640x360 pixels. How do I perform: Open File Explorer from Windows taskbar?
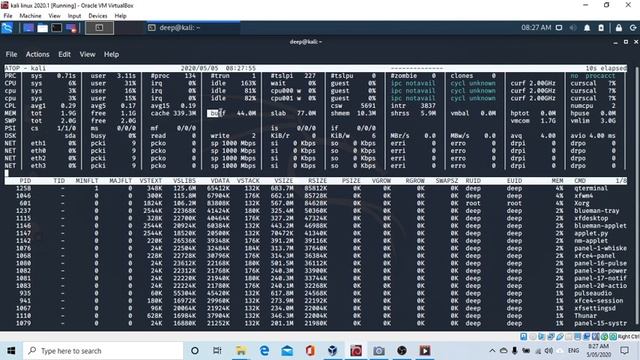click(241, 351)
